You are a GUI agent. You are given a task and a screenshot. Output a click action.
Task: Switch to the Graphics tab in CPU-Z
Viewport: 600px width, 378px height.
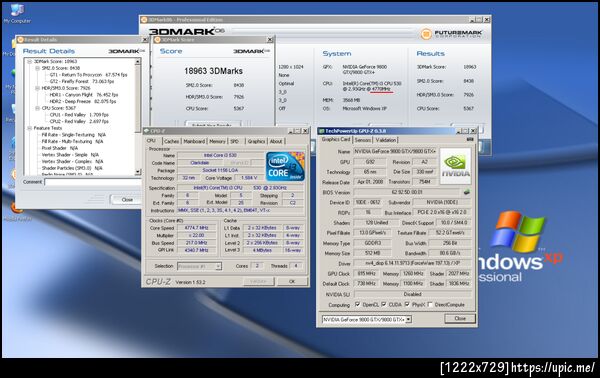click(x=256, y=141)
